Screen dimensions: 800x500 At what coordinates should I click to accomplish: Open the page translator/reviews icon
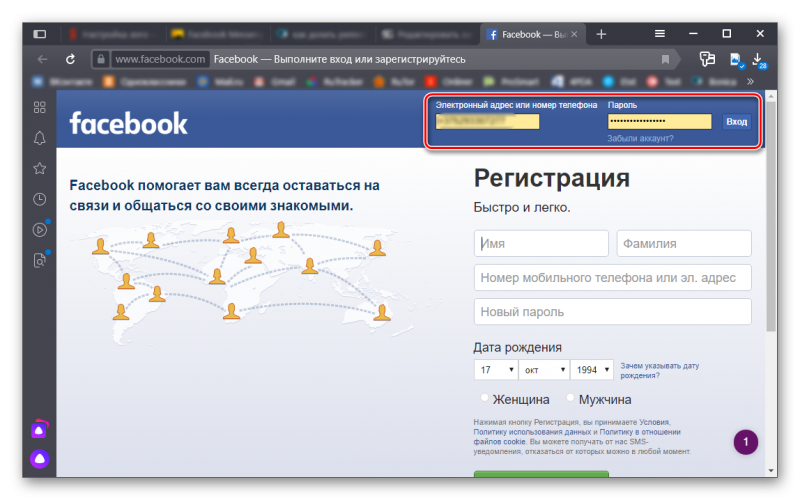tap(707, 59)
